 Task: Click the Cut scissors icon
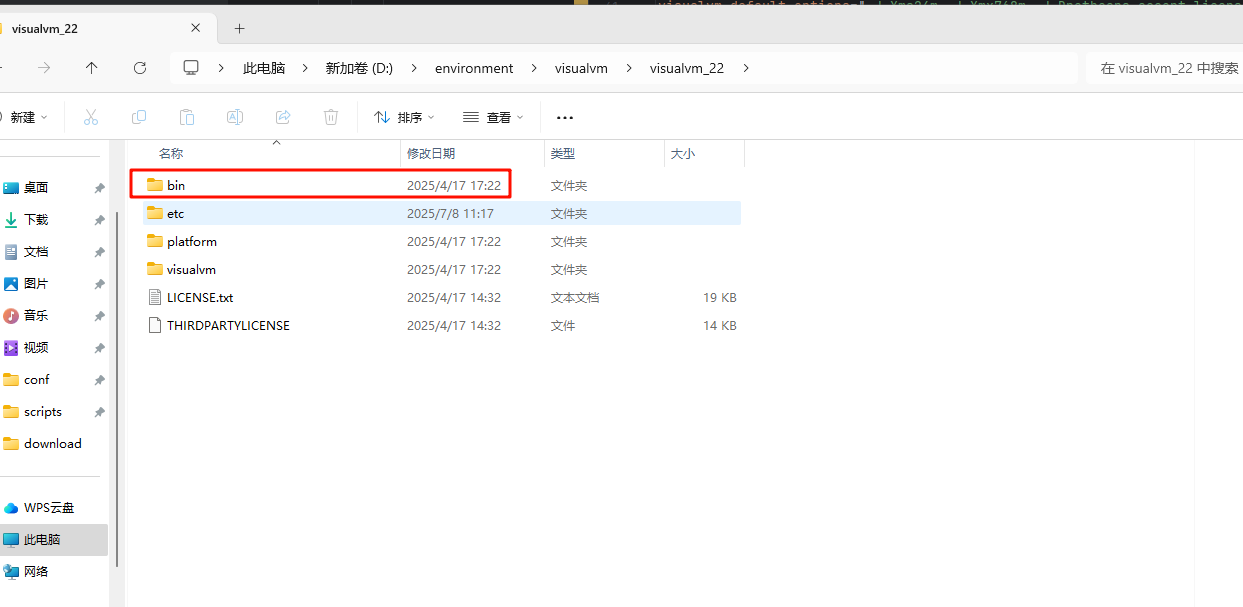(91, 117)
